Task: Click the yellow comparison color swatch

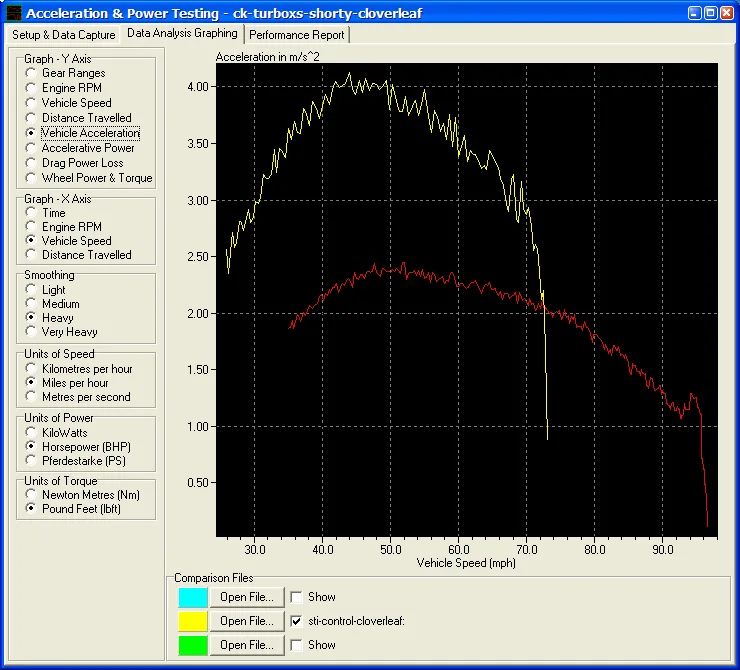Action: pos(192,621)
